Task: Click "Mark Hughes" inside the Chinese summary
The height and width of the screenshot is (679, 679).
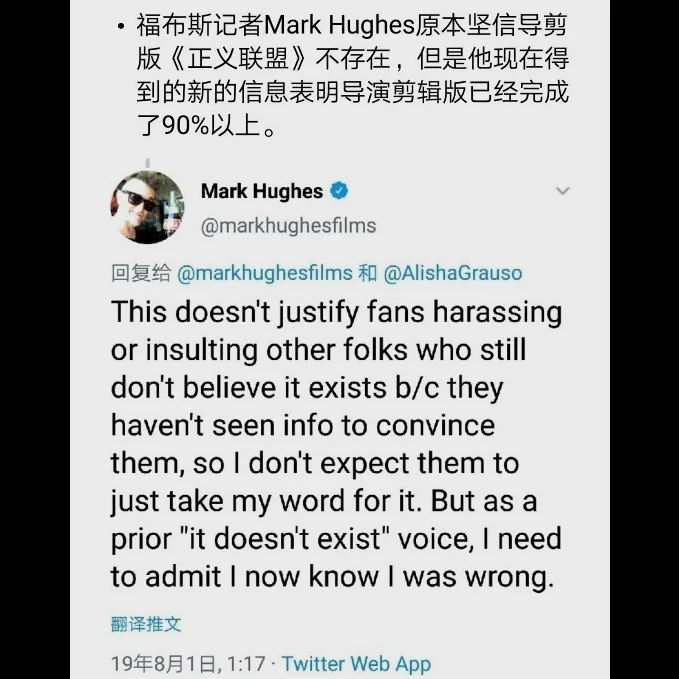Action: point(340,25)
